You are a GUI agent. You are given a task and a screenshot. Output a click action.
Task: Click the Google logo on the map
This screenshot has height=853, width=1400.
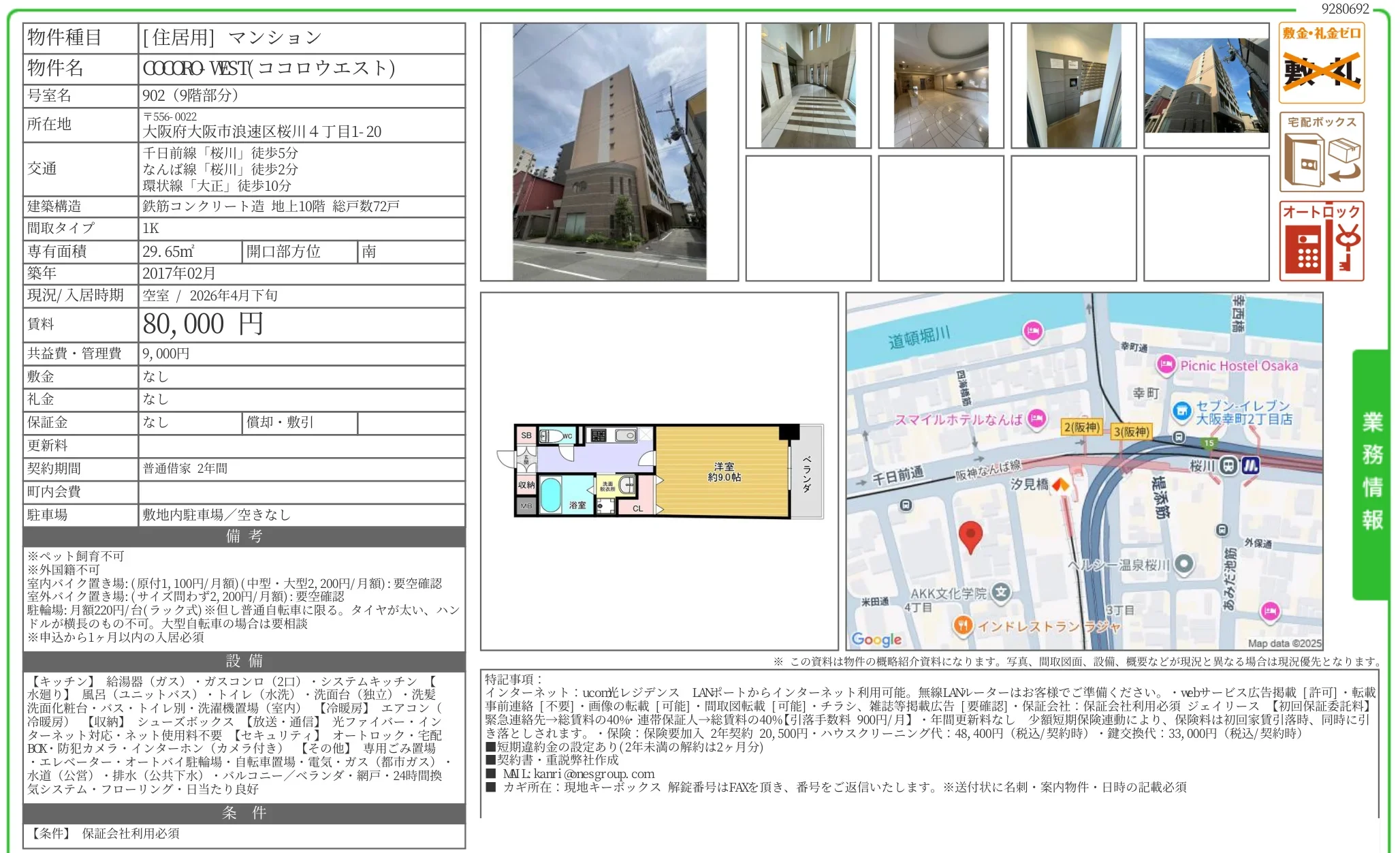(x=876, y=639)
